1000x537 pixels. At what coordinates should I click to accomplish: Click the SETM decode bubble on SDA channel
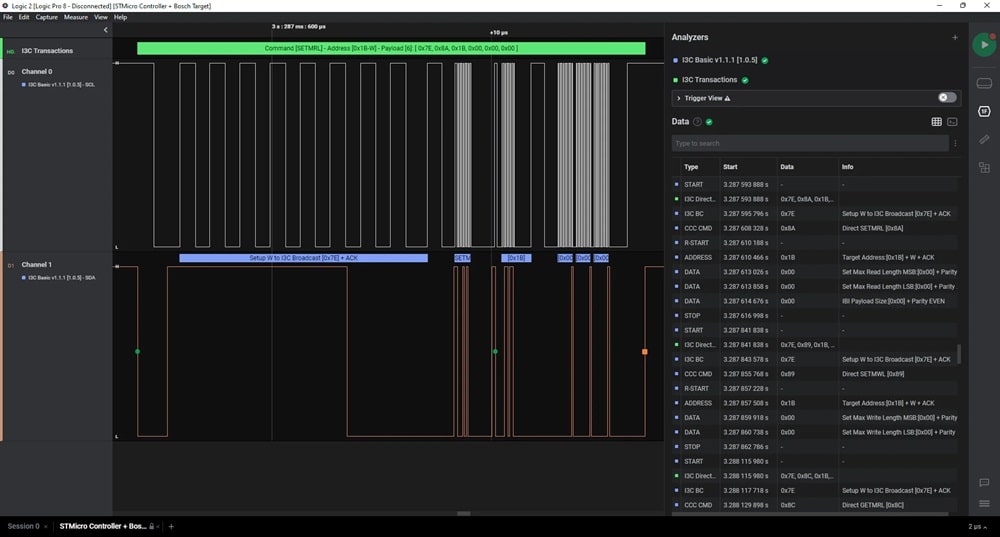point(462,258)
